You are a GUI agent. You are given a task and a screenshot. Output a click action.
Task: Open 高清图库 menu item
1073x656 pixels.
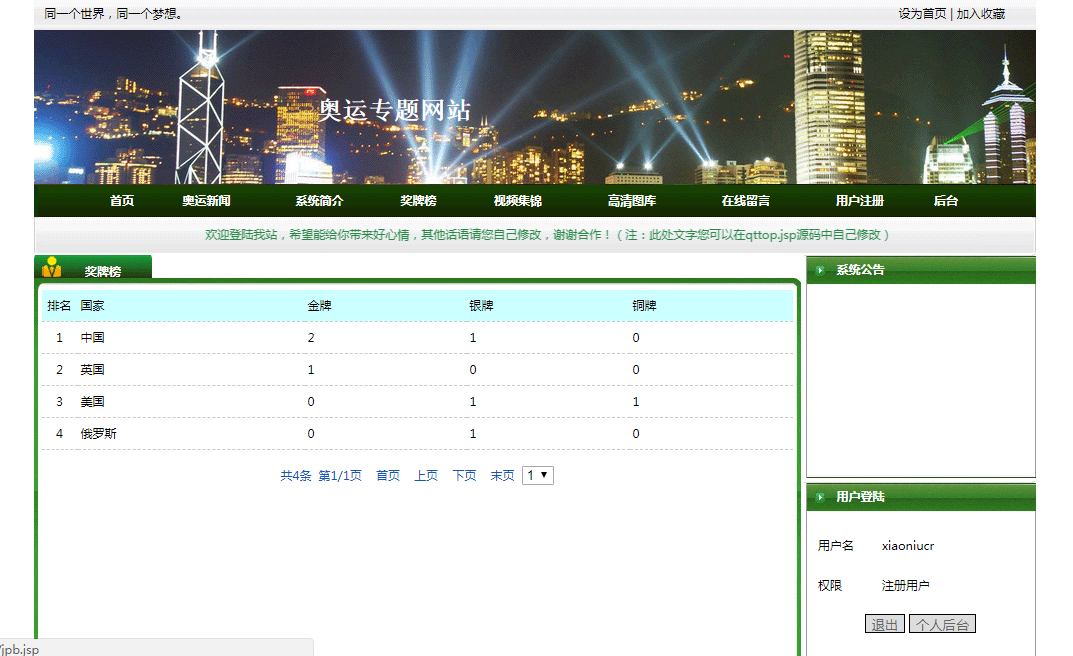tap(632, 200)
